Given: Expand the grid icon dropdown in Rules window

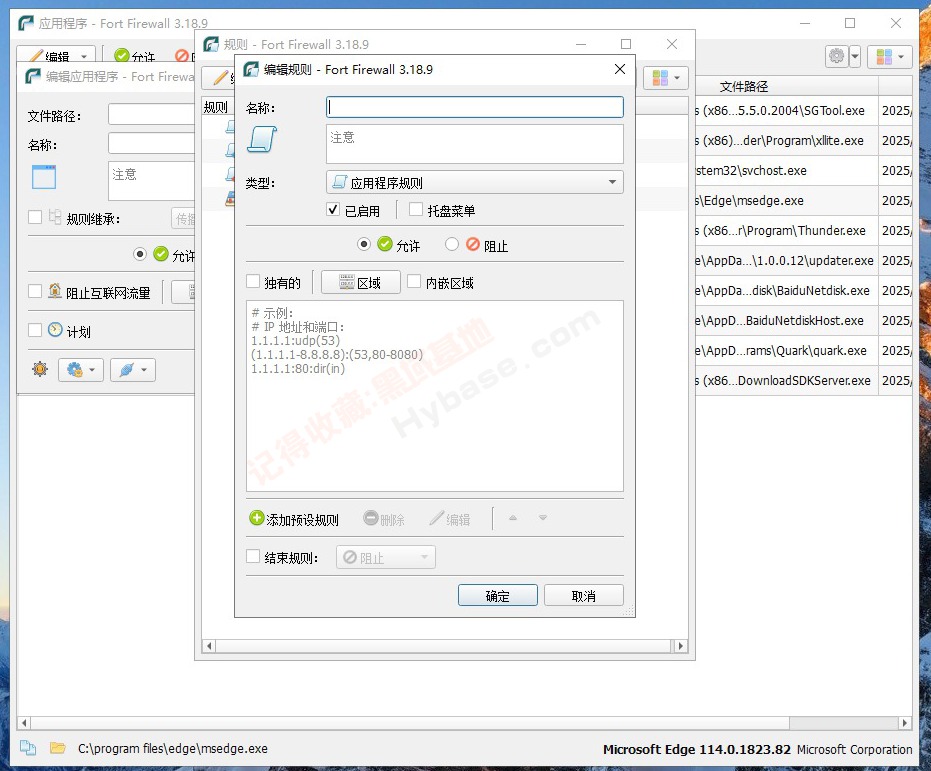Looking at the screenshot, I should click(677, 78).
